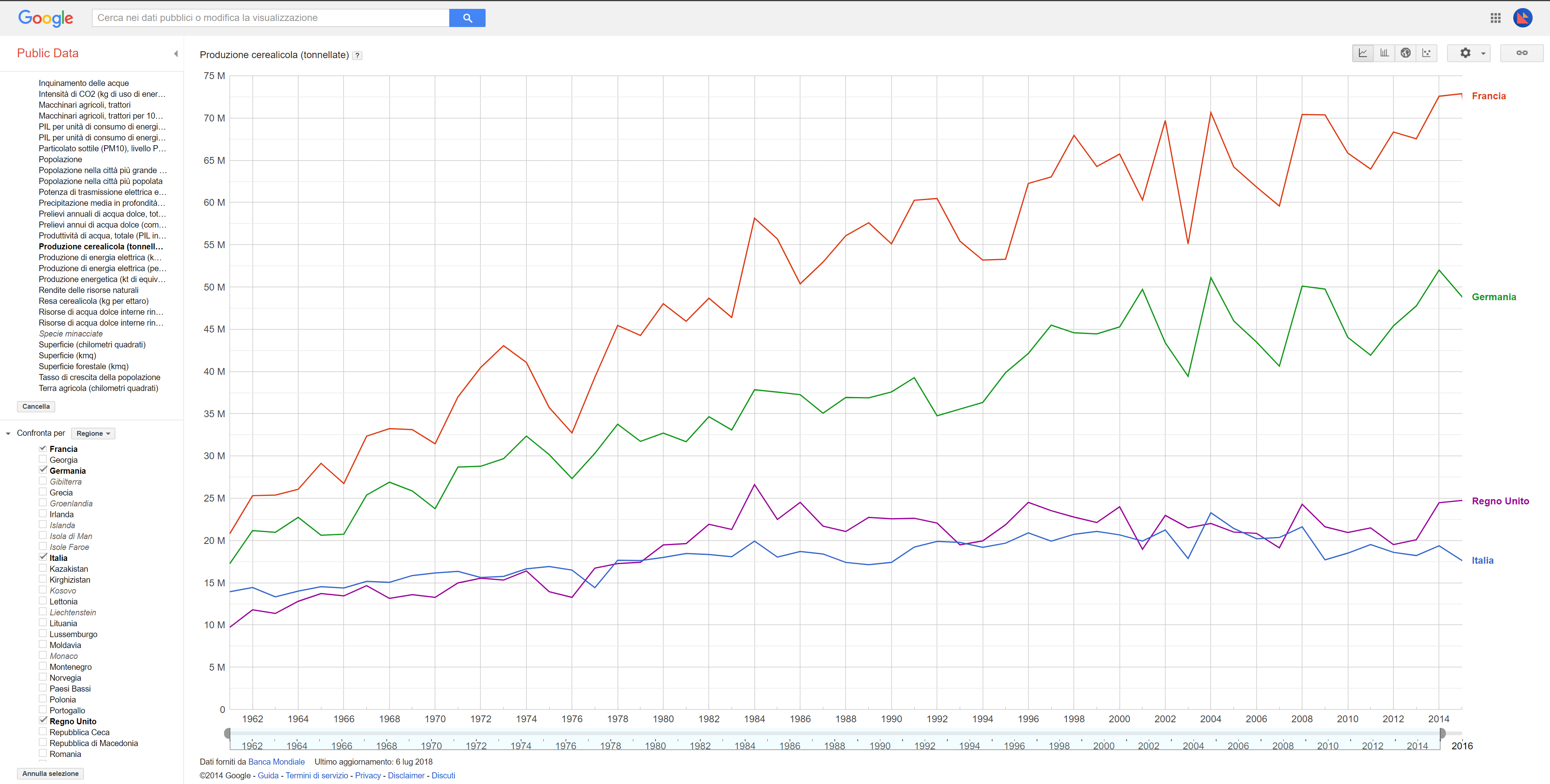Select Resa cerealicola (kg per ettaro) metric
The height and width of the screenshot is (784, 1550).
(94, 301)
